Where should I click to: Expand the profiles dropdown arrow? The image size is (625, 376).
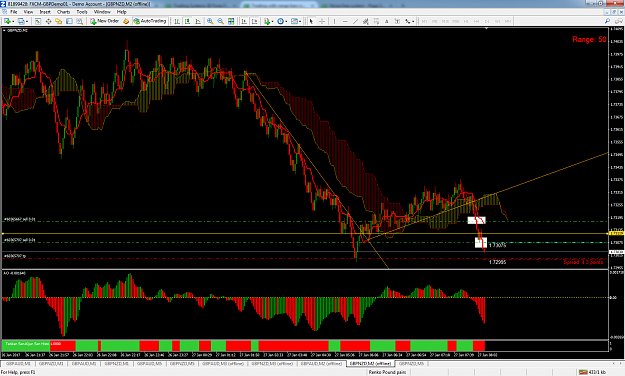coord(27,22)
